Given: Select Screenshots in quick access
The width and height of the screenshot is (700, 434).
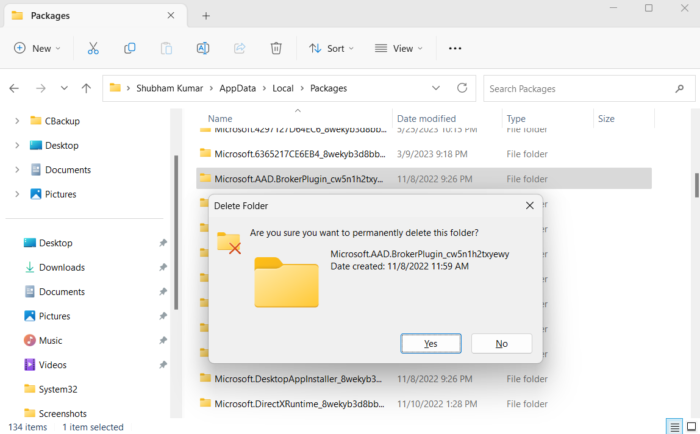Looking at the screenshot, I should click(x=62, y=413).
